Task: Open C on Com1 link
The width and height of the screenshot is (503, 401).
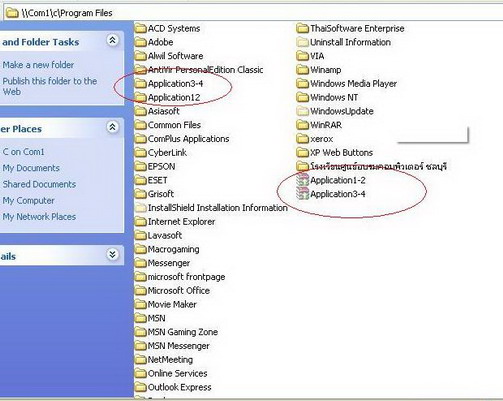Action: 23,152
